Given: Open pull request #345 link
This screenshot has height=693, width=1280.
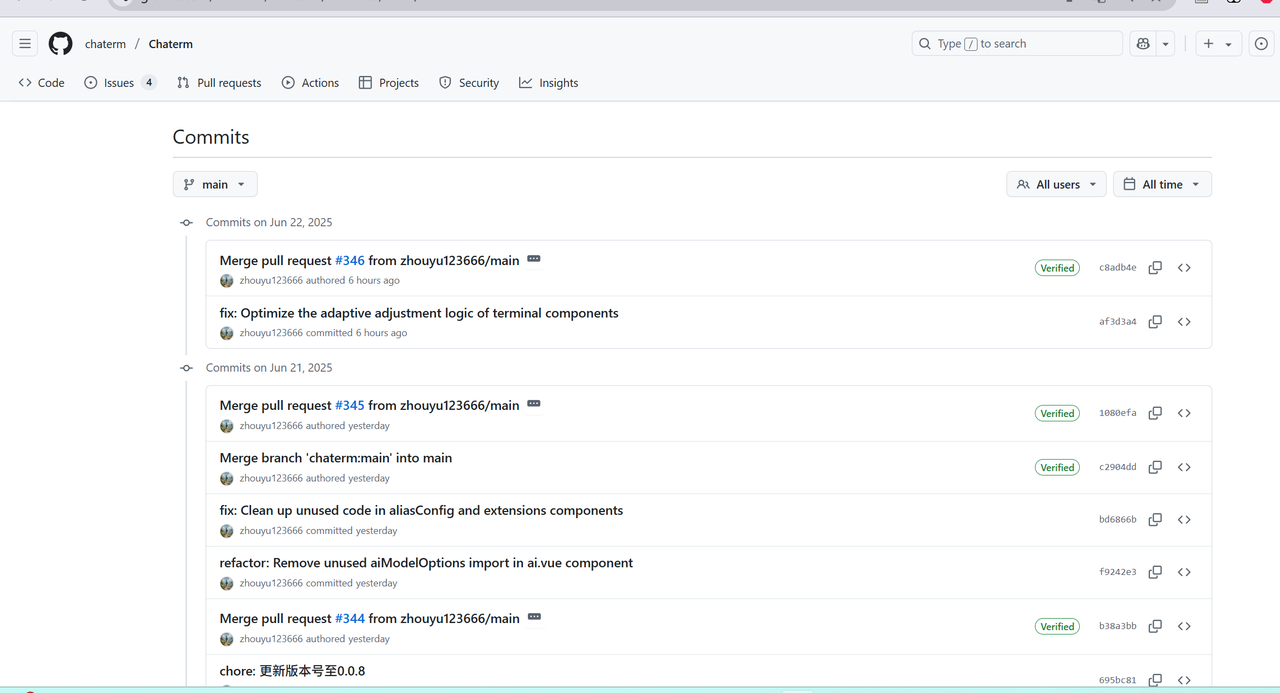Looking at the screenshot, I should point(350,405).
